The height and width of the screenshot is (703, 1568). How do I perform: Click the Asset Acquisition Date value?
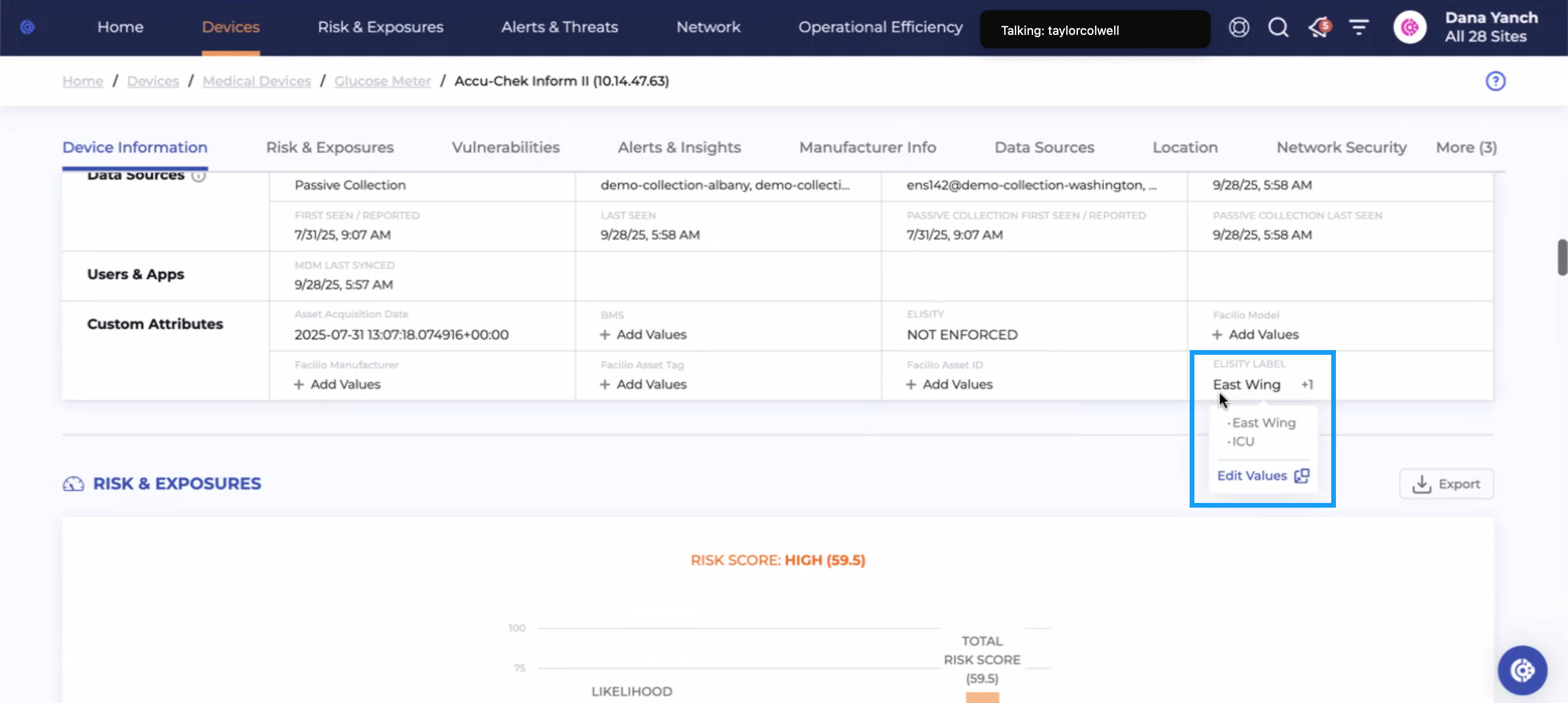click(x=401, y=335)
